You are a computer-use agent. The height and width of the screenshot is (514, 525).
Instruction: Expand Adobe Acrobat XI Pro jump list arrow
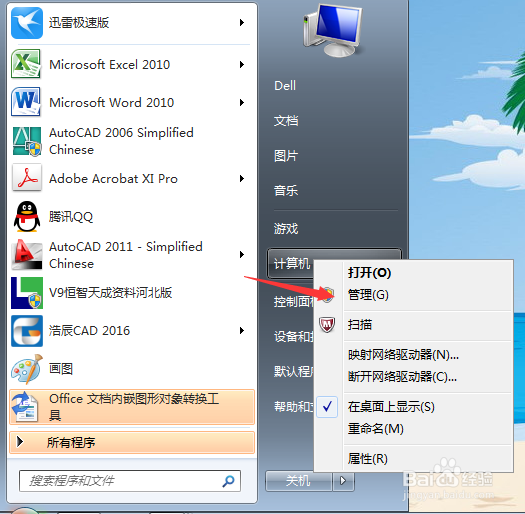(242, 178)
